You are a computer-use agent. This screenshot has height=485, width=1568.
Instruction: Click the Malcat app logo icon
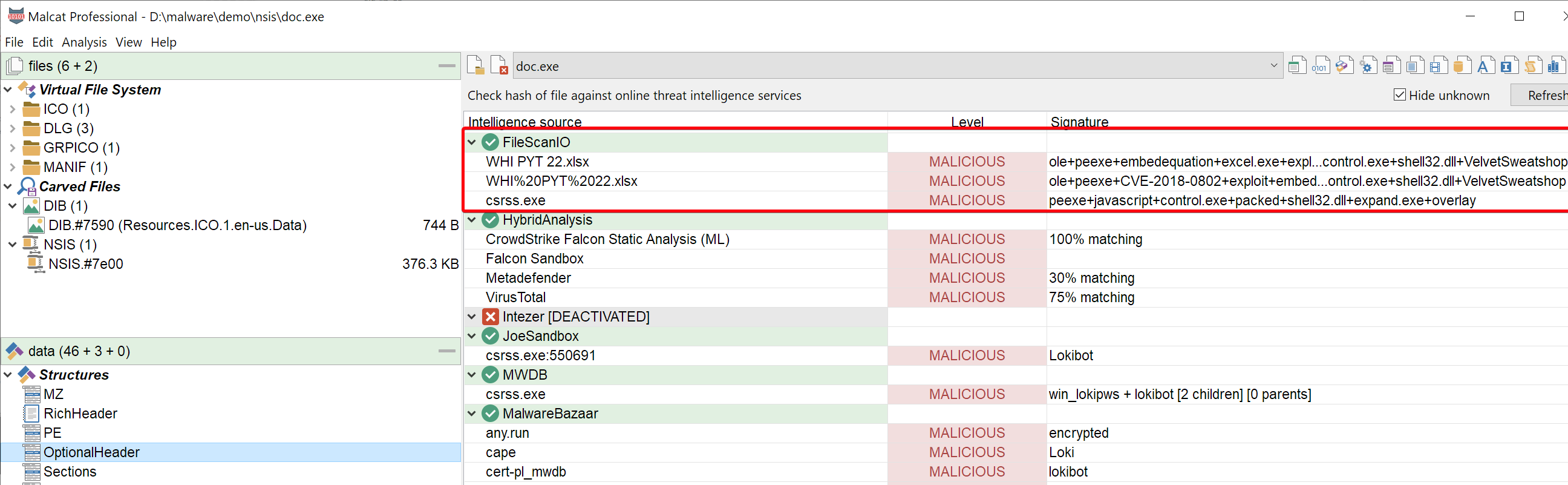click(x=16, y=16)
